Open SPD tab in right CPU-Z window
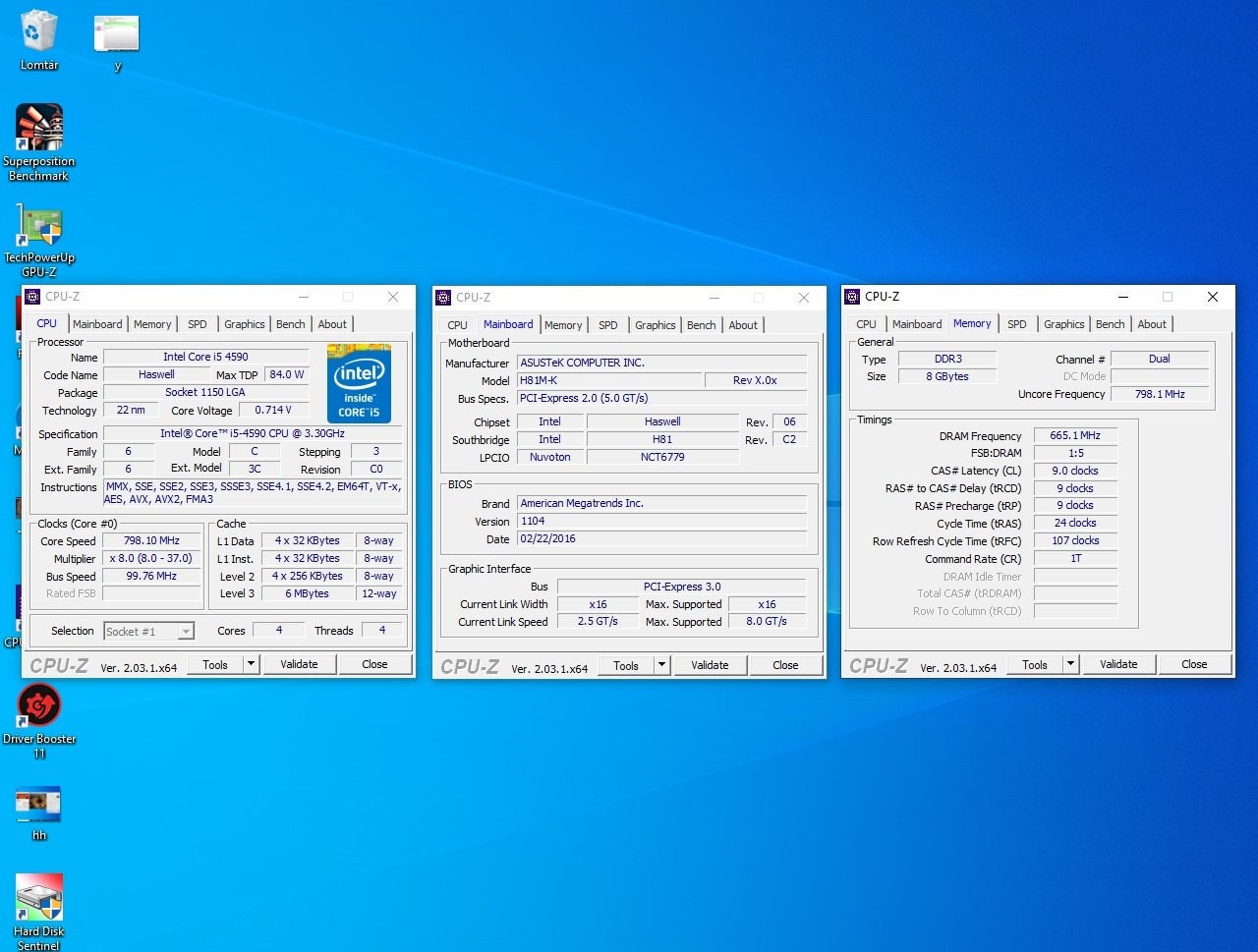This screenshot has height=952, width=1258. (1017, 324)
